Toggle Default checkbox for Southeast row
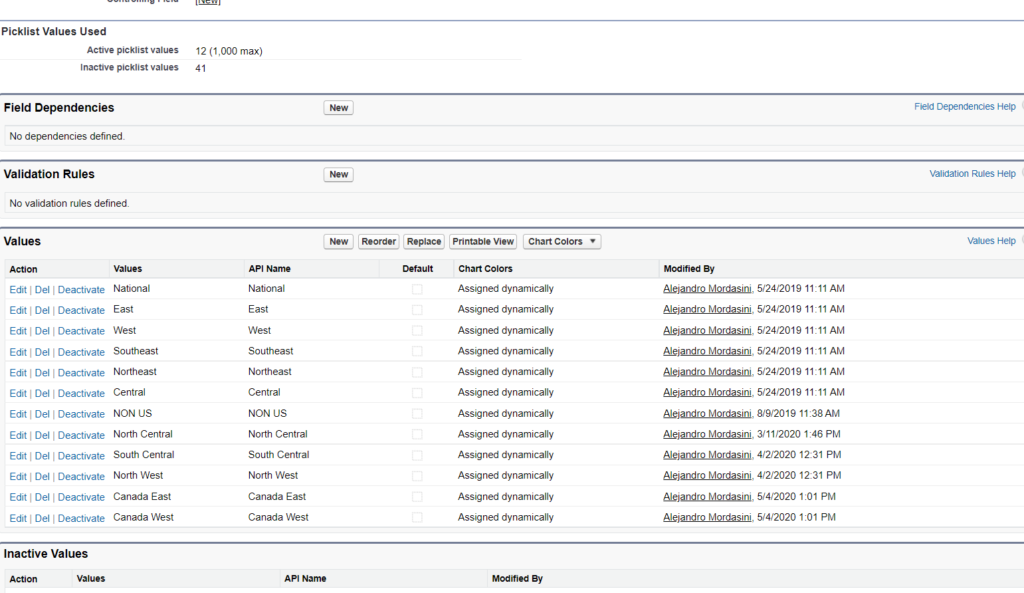 (417, 352)
